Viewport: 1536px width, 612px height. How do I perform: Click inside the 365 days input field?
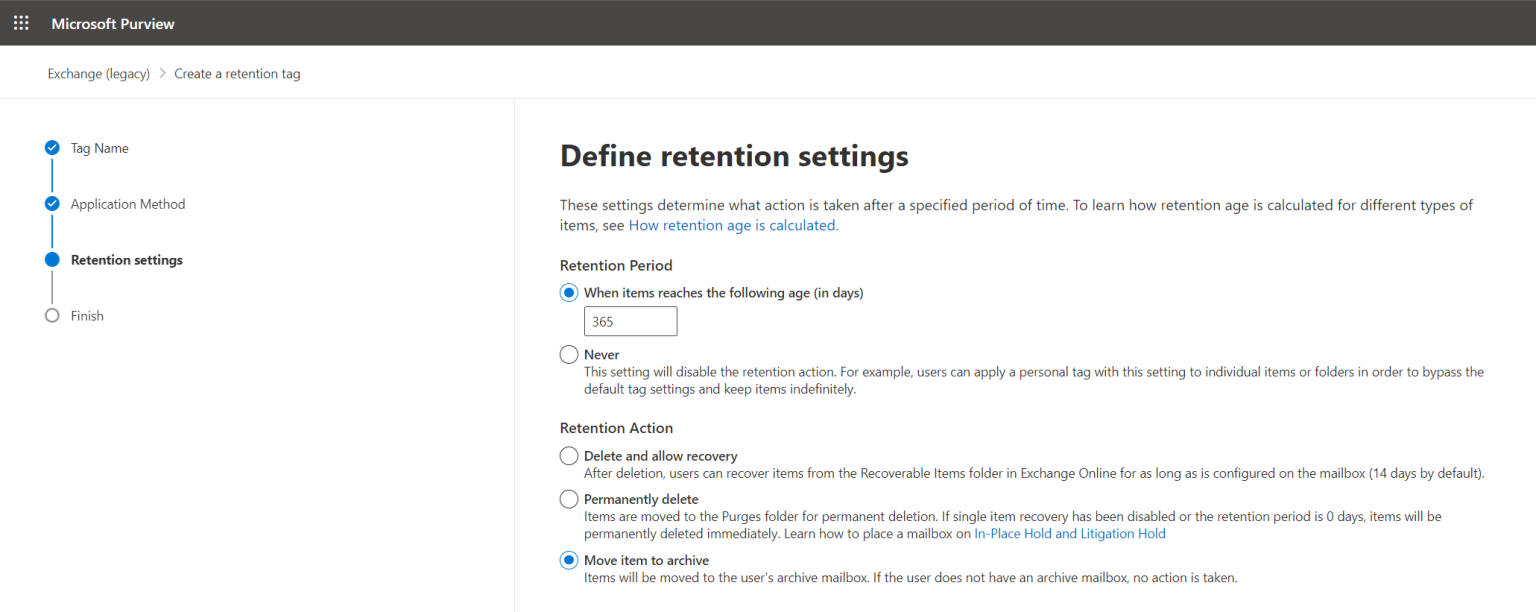(630, 321)
